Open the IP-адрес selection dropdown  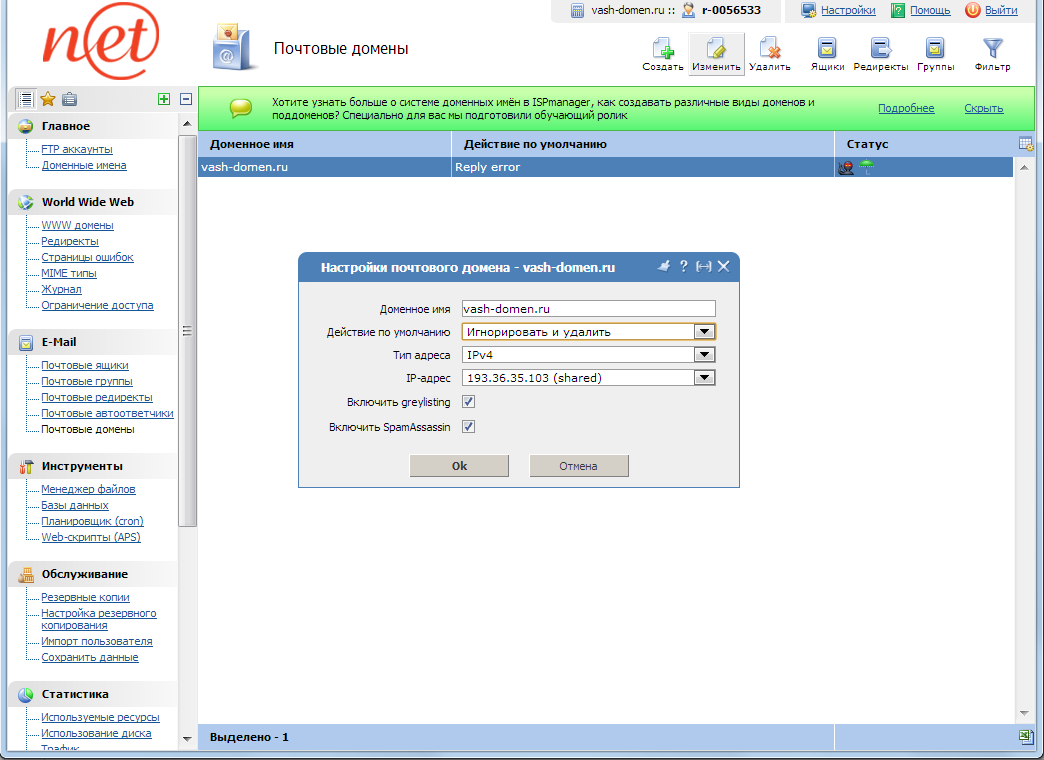pyautogui.click(x=705, y=377)
